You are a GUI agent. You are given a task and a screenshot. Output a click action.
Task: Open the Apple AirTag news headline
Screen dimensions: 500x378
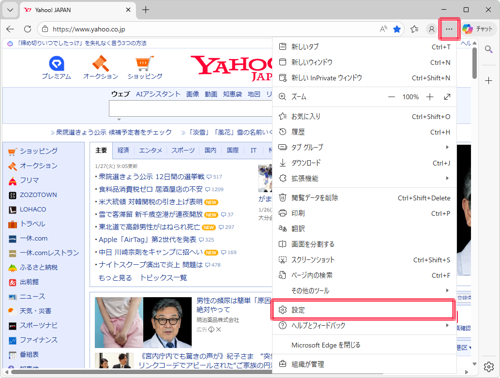(x=147, y=239)
